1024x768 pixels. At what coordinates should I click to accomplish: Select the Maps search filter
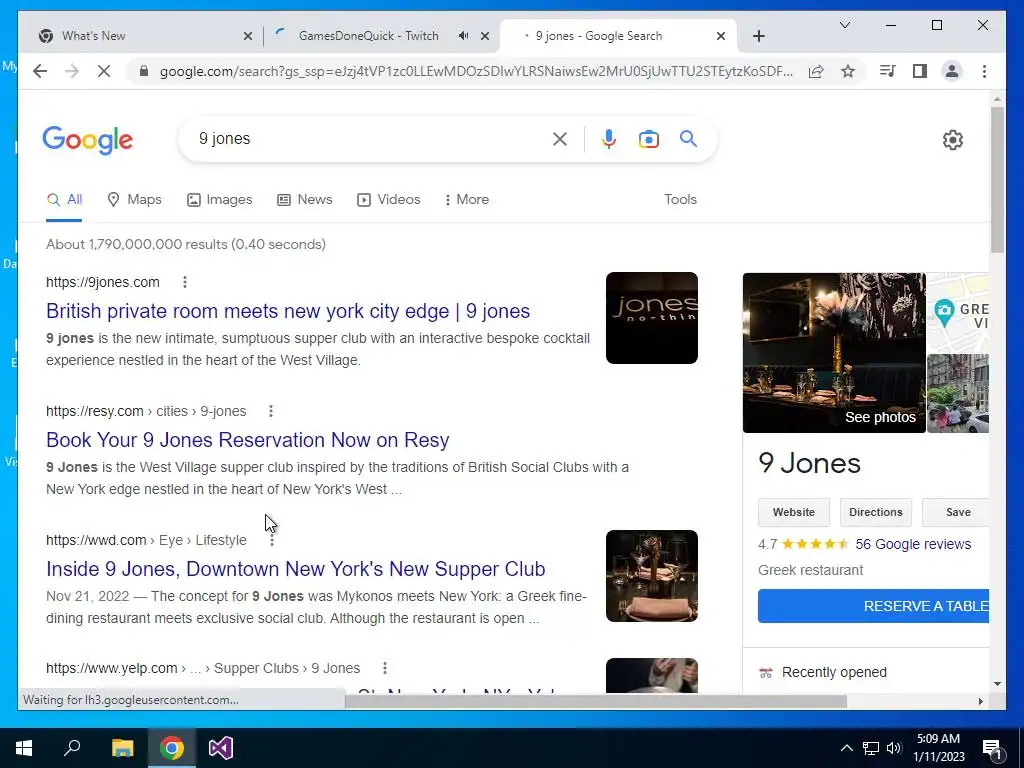coord(134,200)
